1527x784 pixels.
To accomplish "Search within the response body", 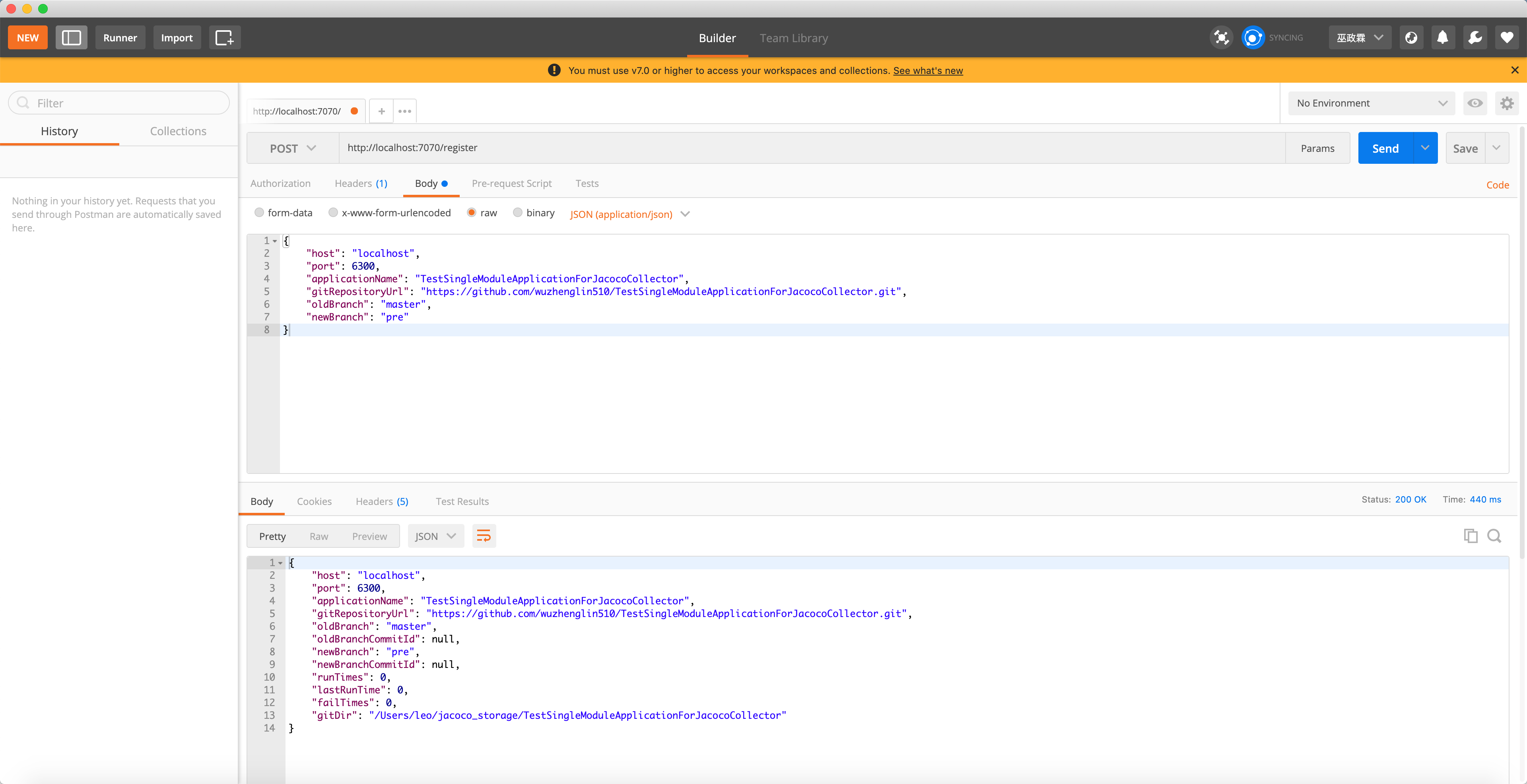I will point(1494,536).
